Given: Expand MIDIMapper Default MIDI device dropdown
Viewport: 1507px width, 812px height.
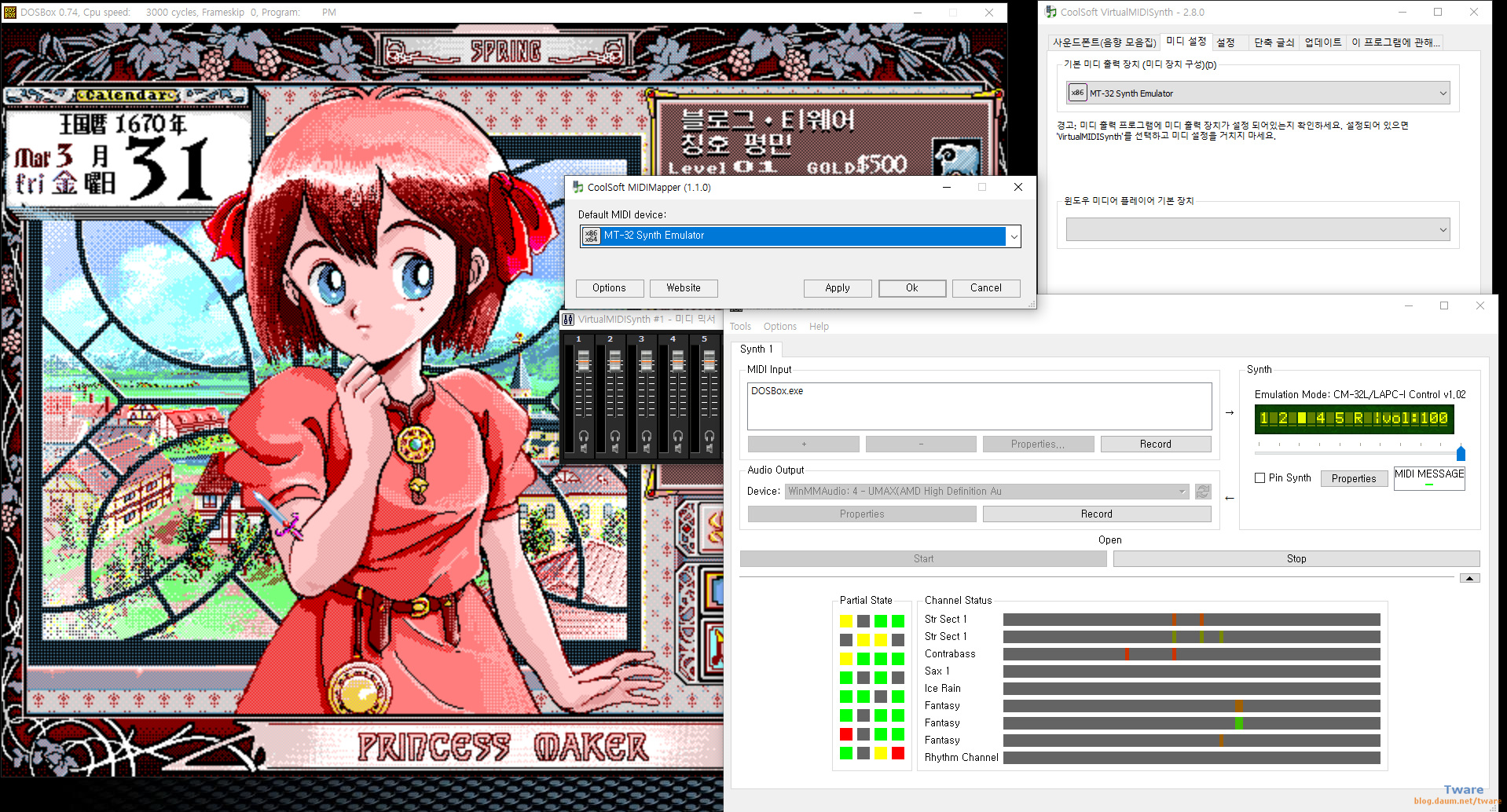Looking at the screenshot, I should pos(1014,236).
